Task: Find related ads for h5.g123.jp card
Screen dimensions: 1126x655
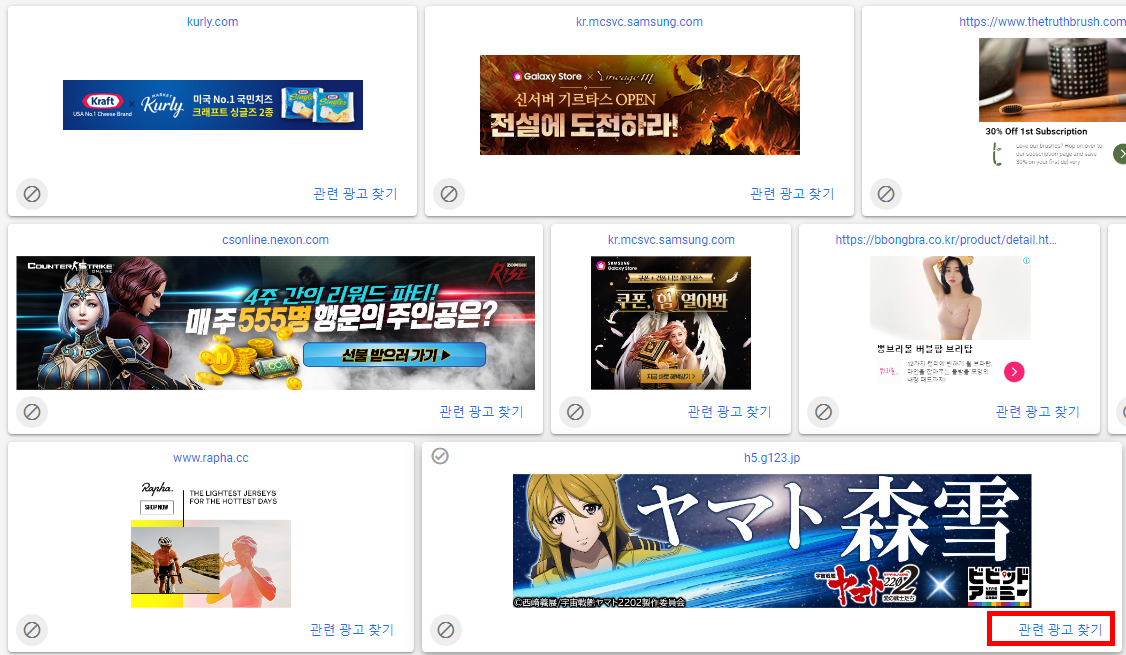Action: pos(1060,630)
